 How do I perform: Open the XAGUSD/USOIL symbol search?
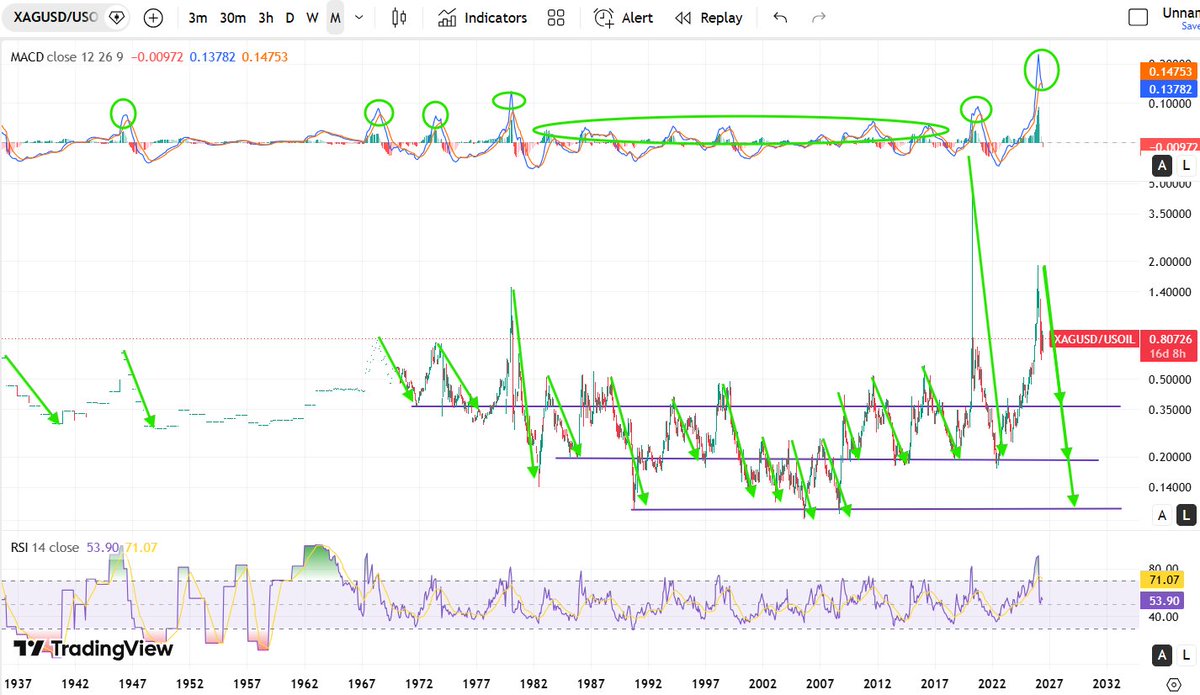coord(55,17)
